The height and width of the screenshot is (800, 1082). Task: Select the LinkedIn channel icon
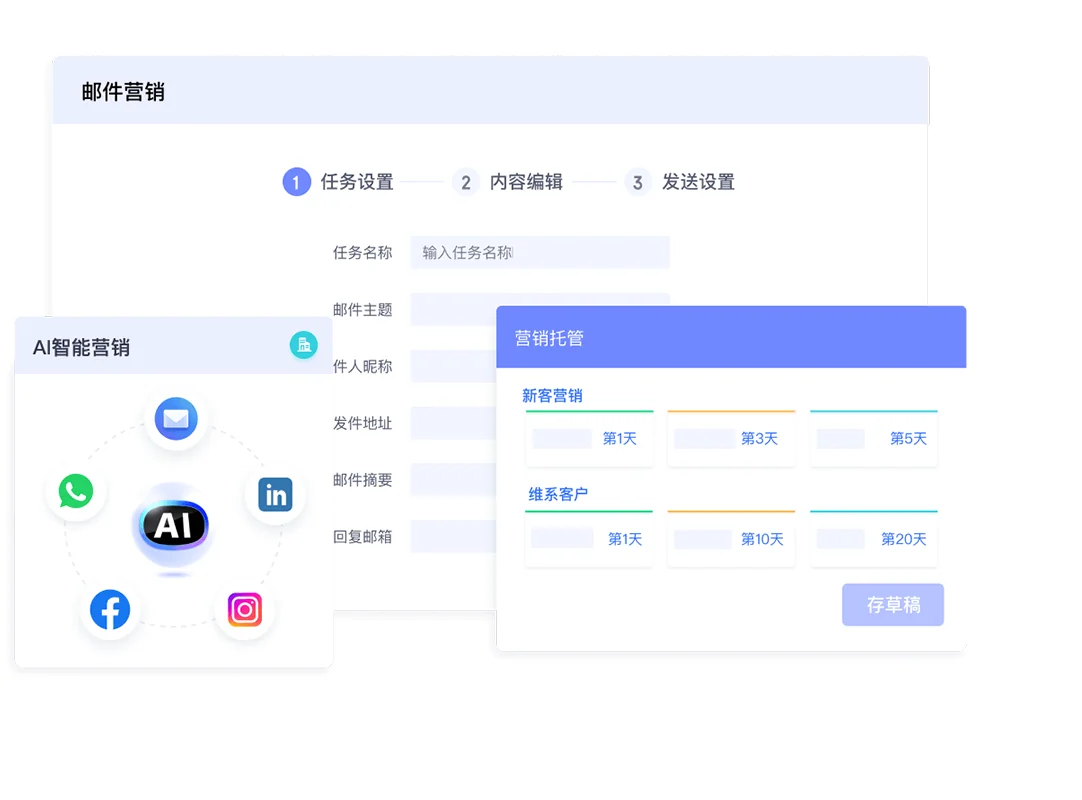pos(275,495)
